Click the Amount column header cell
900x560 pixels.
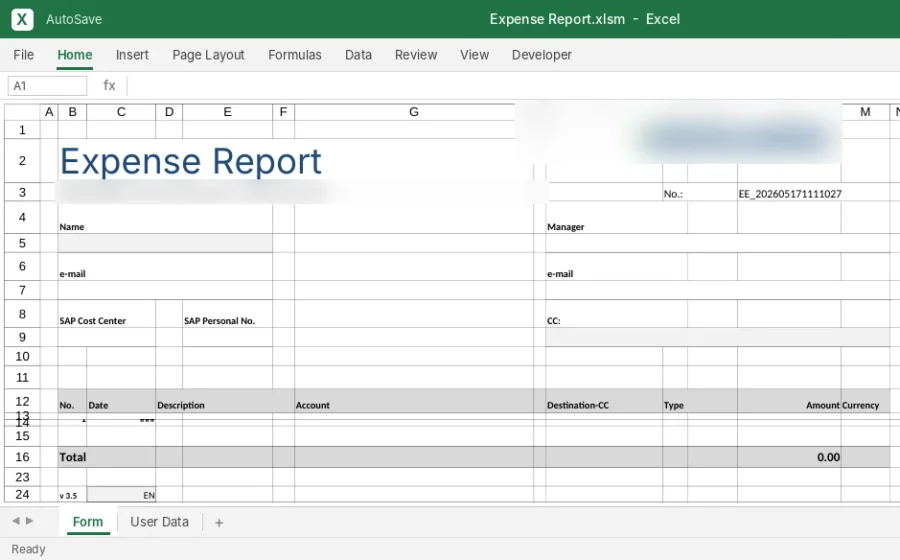point(789,401)
